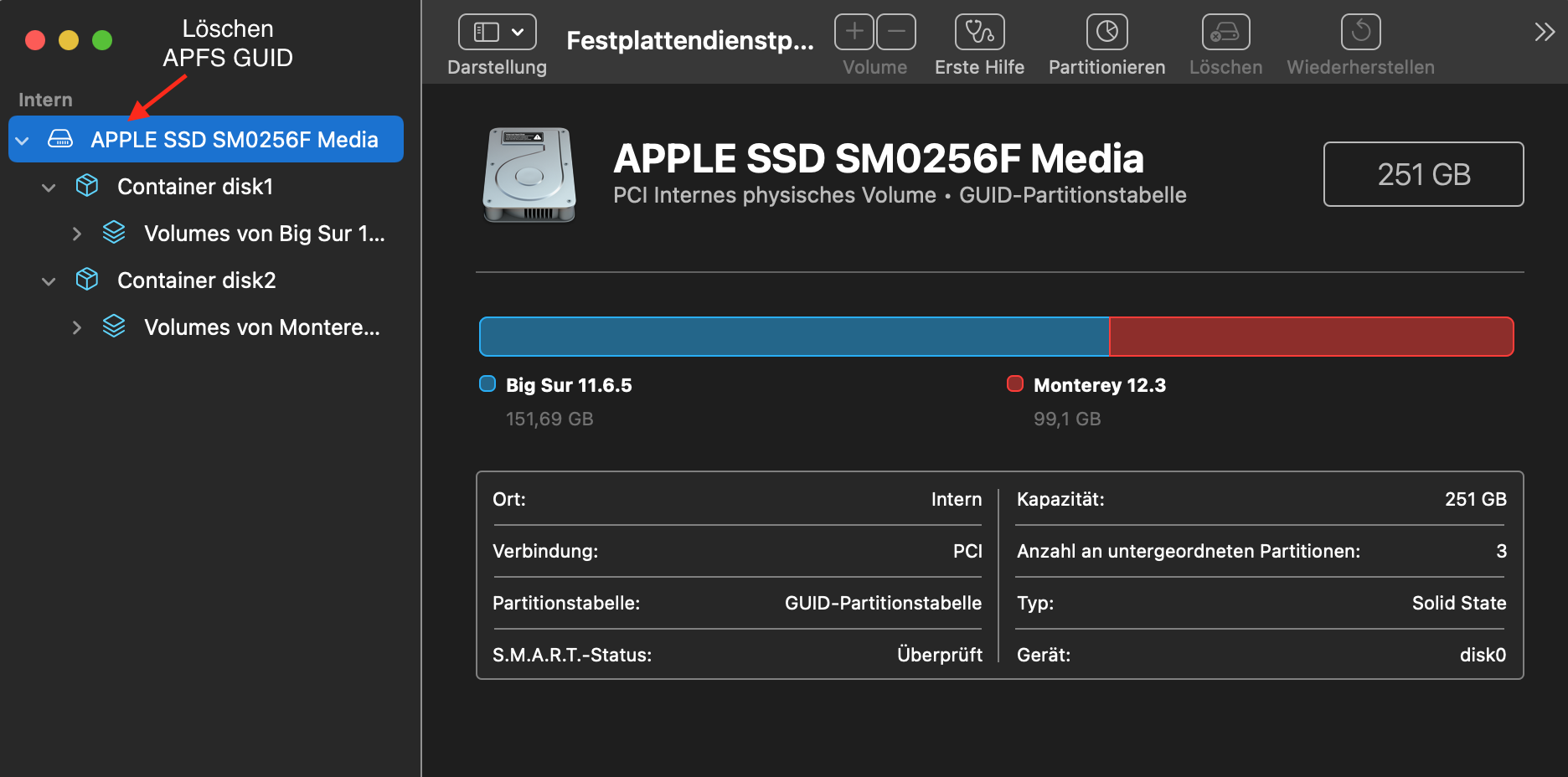Remove volume with the minus button
Image resolution: width=1568 pixels, height=777 pixels.
tap(896, 33)
